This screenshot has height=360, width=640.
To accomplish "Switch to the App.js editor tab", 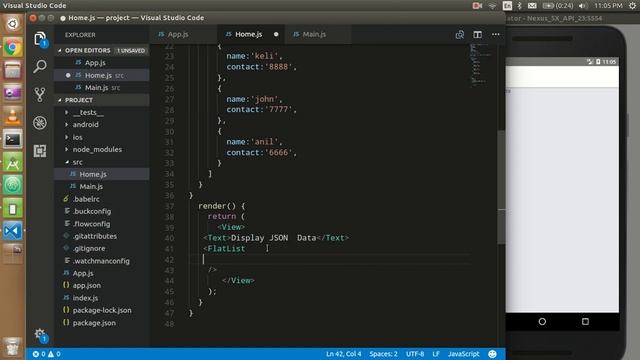I will [183, 34].
